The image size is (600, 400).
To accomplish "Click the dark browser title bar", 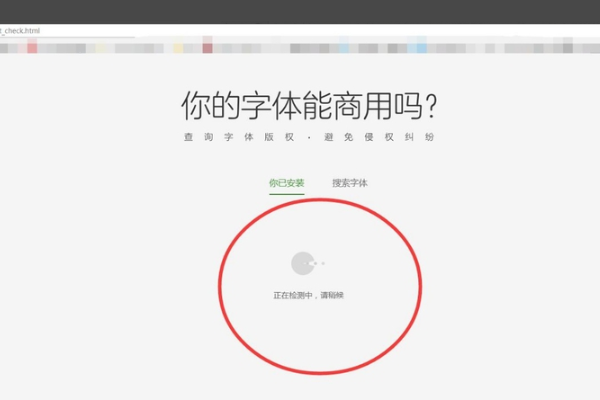I will (300, 11).
